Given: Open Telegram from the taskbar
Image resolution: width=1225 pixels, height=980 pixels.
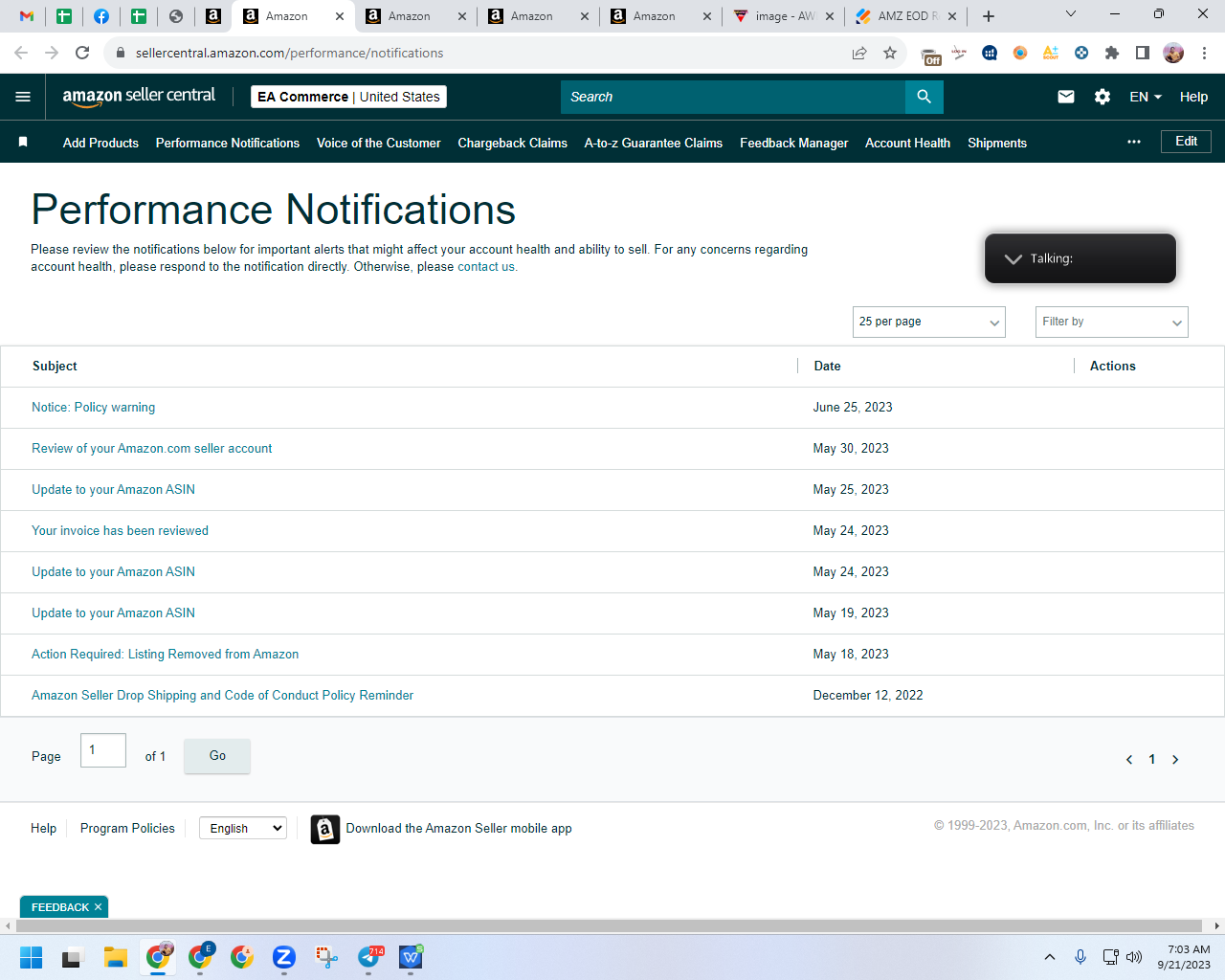Looking at the screenshot, I should (369, 957).
